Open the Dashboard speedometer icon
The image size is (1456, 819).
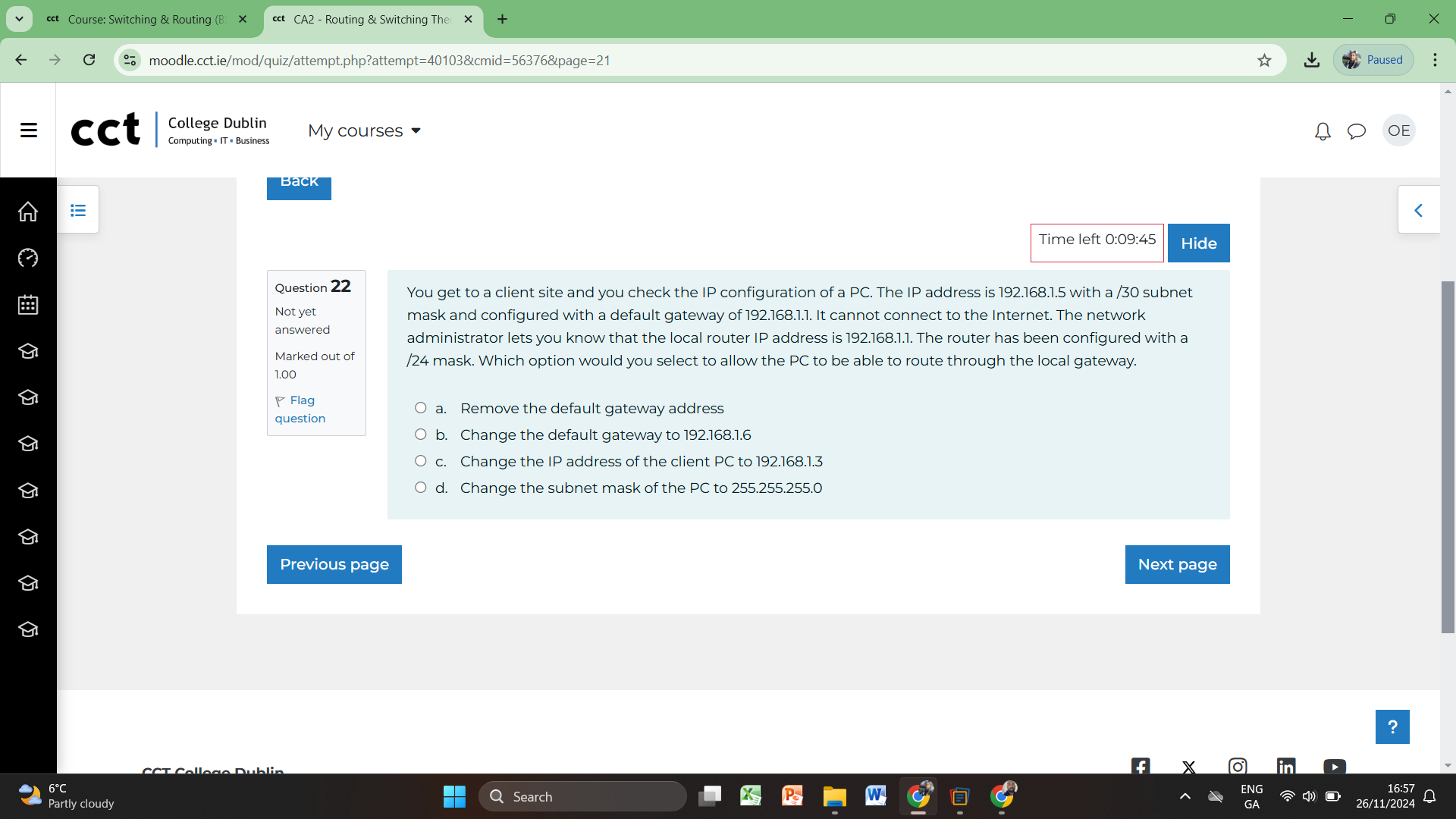pos(27,258)
